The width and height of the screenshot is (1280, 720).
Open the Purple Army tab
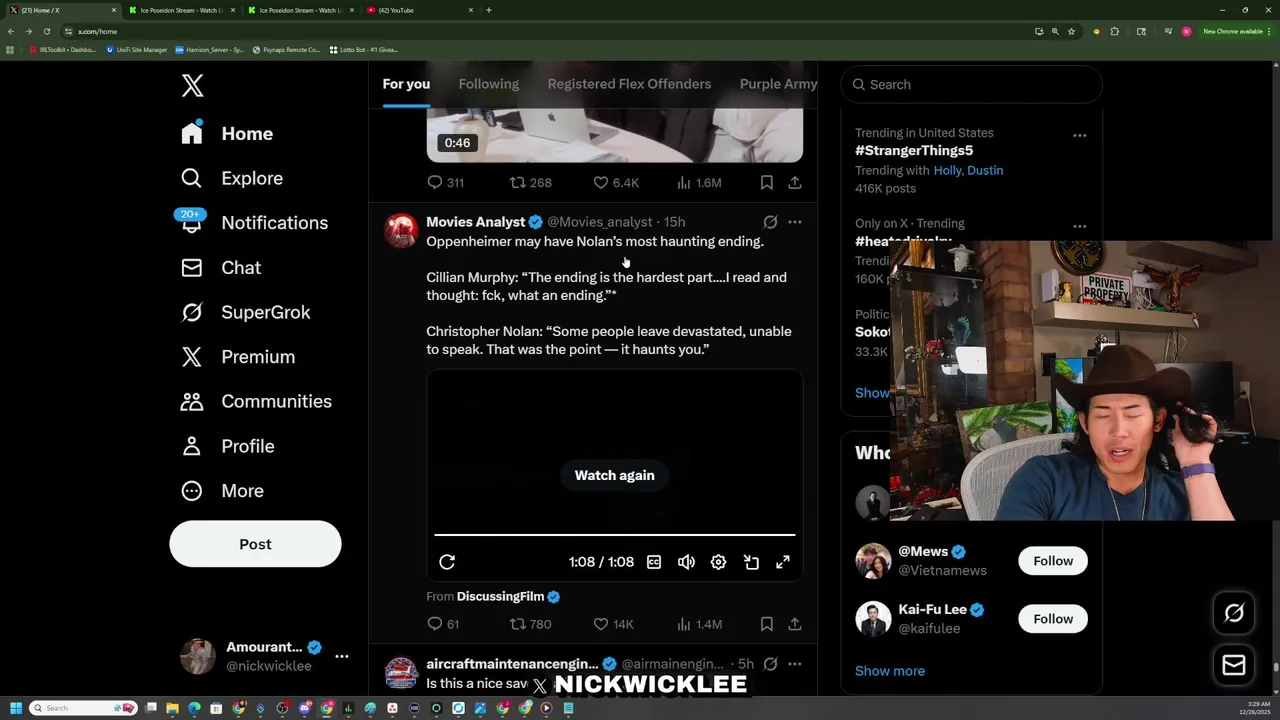pyautogui.click(x=778, y=84)
